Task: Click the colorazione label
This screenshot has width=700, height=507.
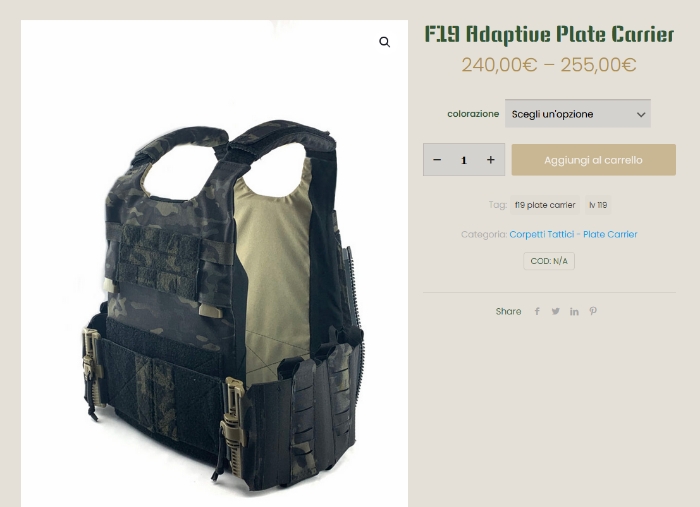Action: point(473,114)
